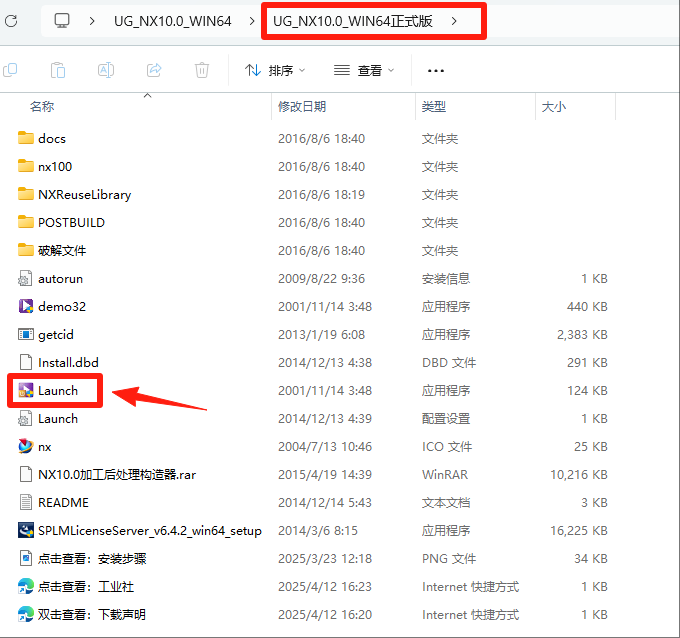Click the copy icon in toolbar

point(10,70)
